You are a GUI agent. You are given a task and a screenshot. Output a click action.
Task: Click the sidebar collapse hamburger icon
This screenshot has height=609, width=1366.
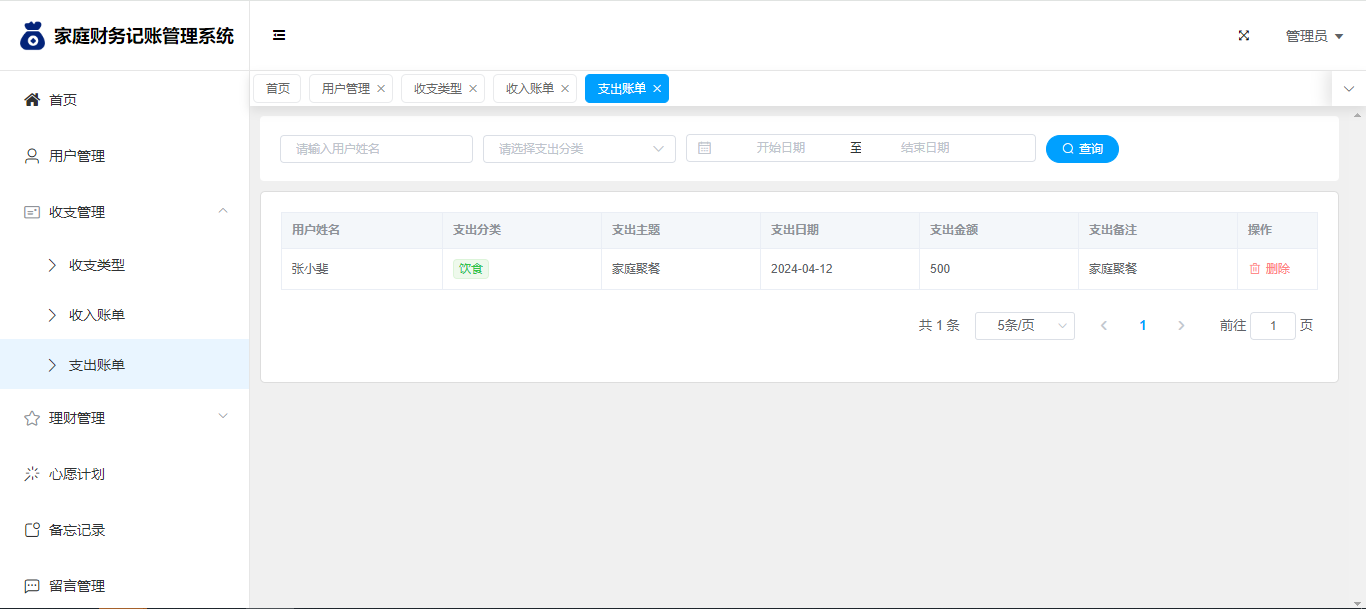click(x=279, y=35)
